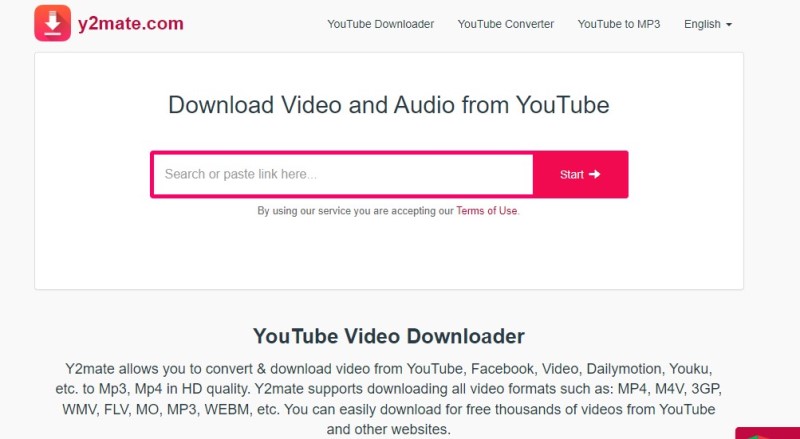Click the y2mate.com brand name text
Screen dimensions: 800x439
click(131, 23)
